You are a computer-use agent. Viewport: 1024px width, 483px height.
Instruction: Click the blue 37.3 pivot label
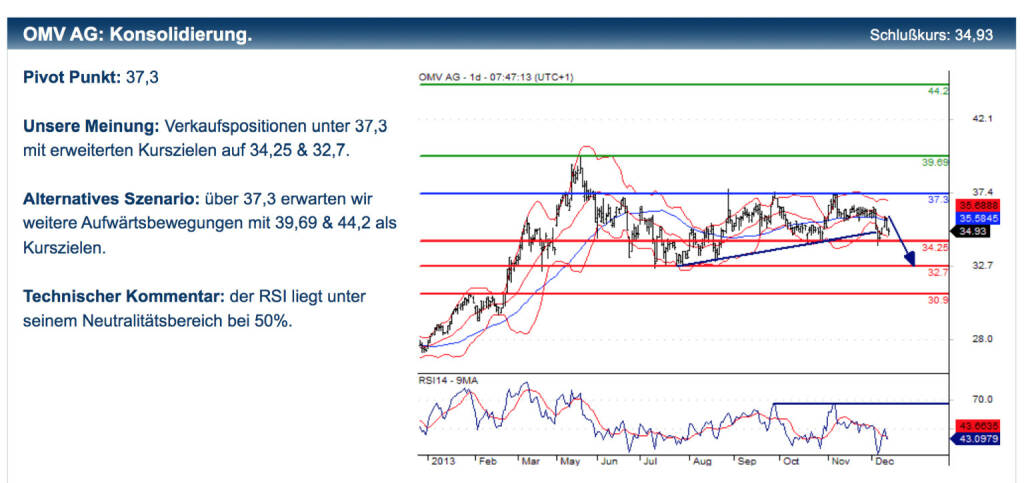point(938,200)
